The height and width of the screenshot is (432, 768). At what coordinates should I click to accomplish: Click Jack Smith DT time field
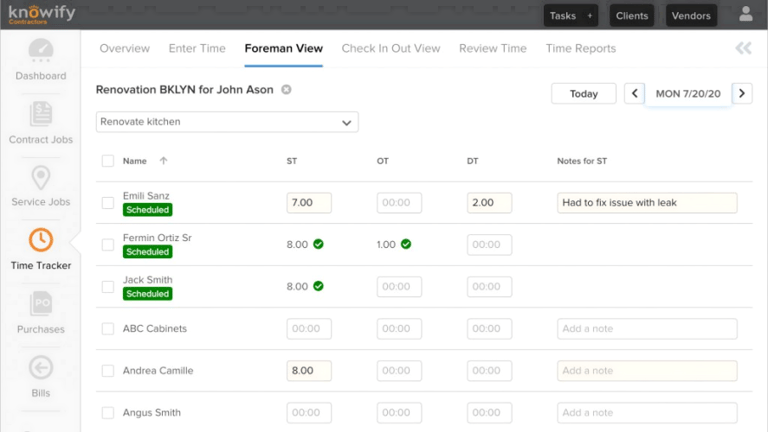(x=489, y=287)
